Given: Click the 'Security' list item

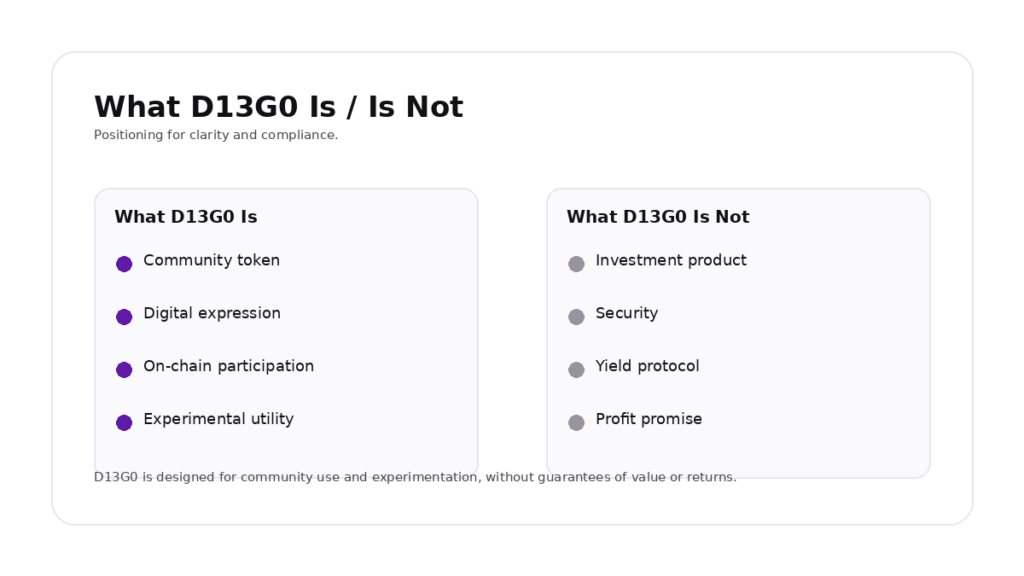Looking at the screenshot, I should pyautogui.click(x=626, y=314).
